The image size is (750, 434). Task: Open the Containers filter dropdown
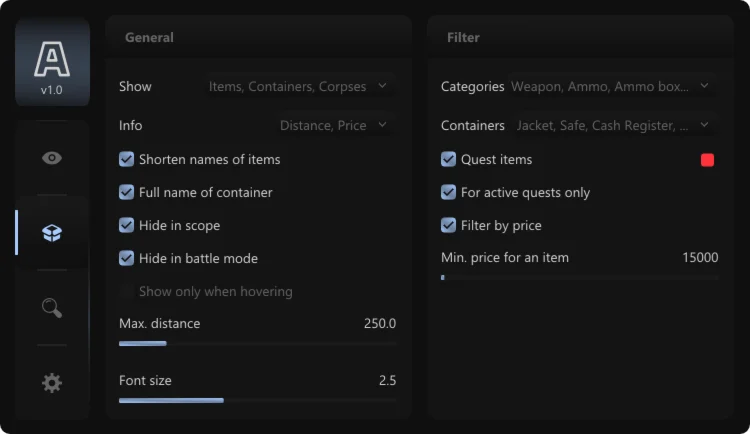tap(612, 125)
